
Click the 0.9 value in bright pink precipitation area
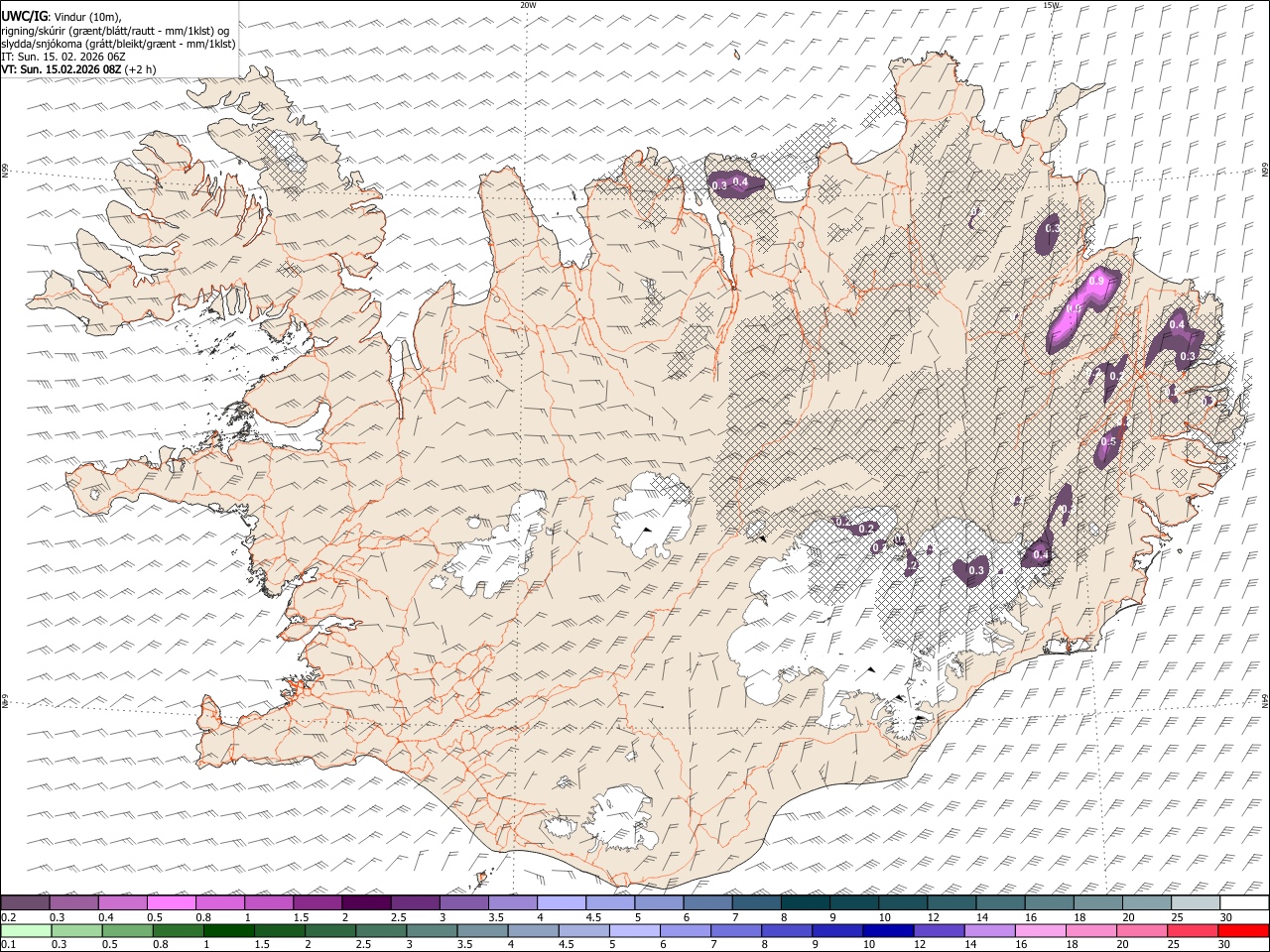[1096, 282]
